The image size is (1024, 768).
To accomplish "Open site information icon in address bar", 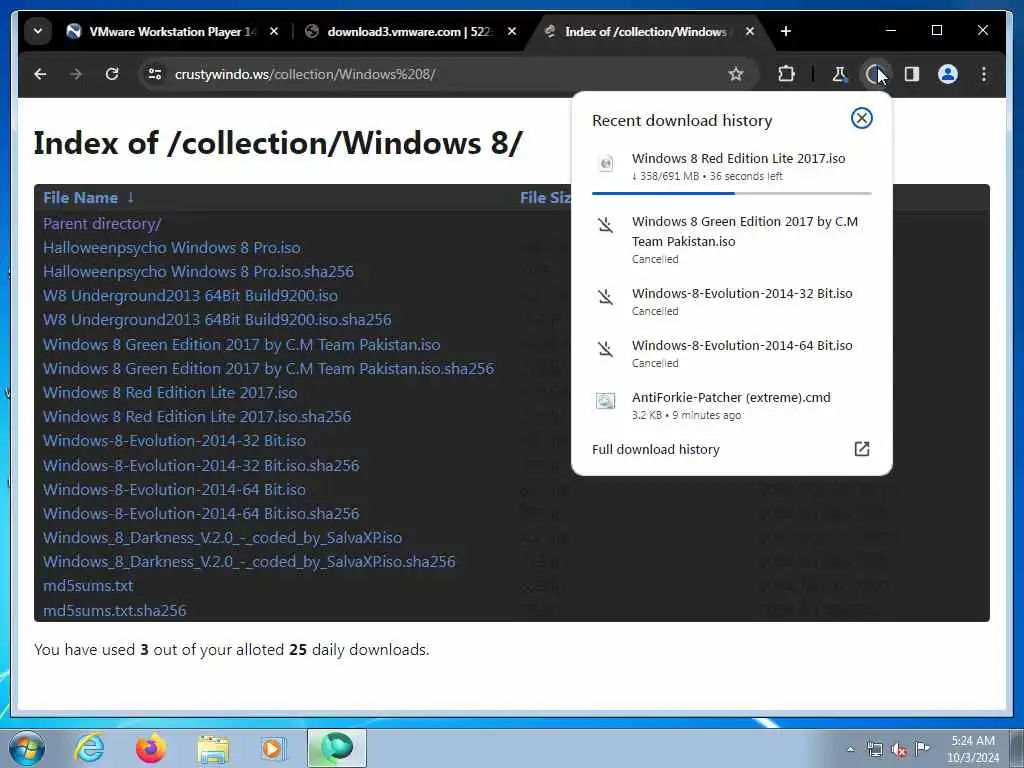I will tap(155, 74).
